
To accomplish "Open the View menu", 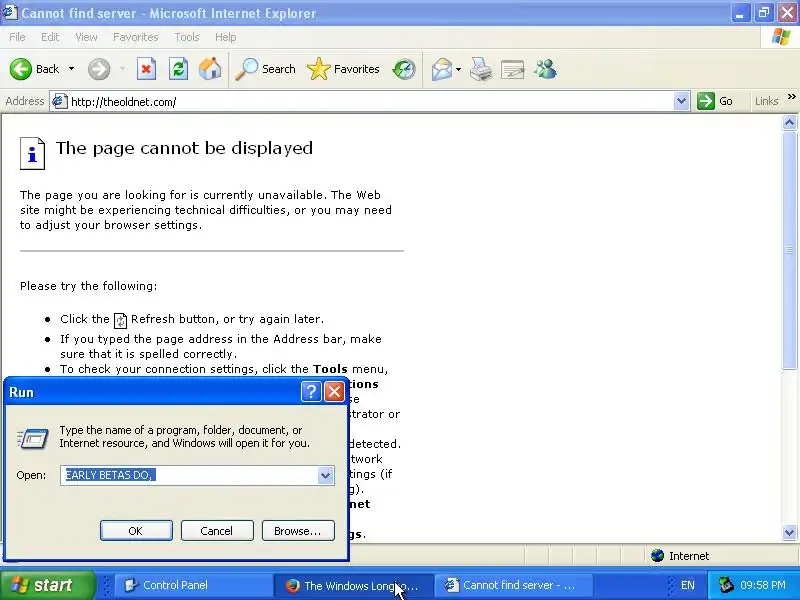I will pyautogui.click(x=86, y=37).
